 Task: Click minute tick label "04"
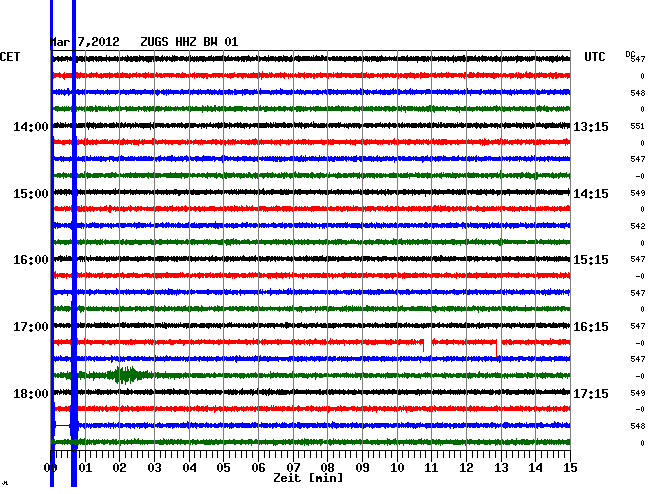[x=189, y=467]
